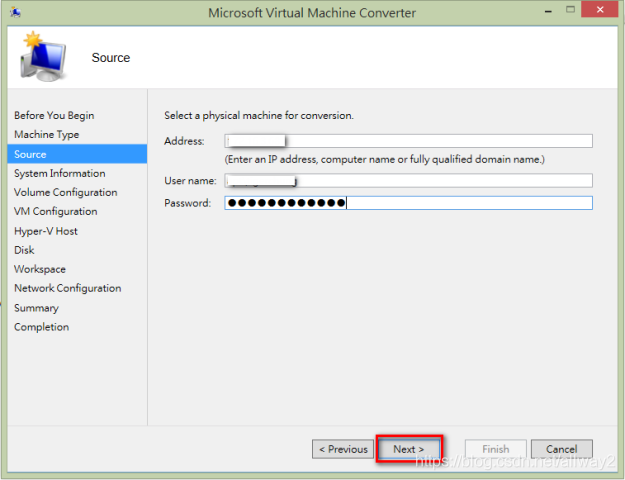Click 'Select a physical machine for conversion.' text

point(259,115)
